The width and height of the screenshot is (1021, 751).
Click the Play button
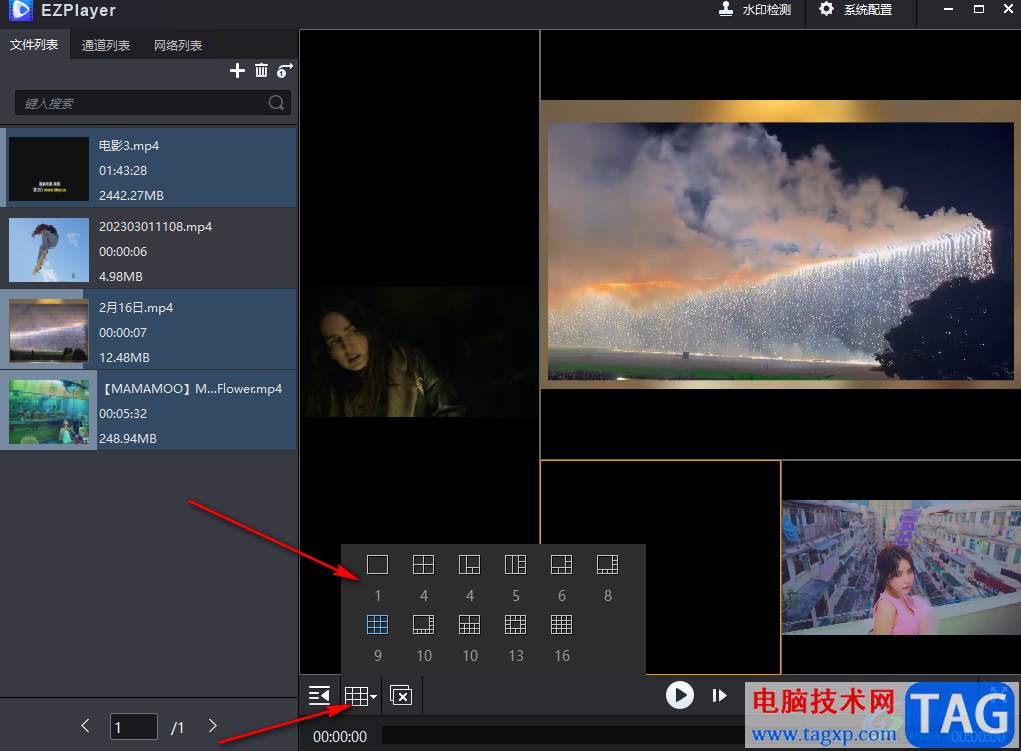point(680,695)
